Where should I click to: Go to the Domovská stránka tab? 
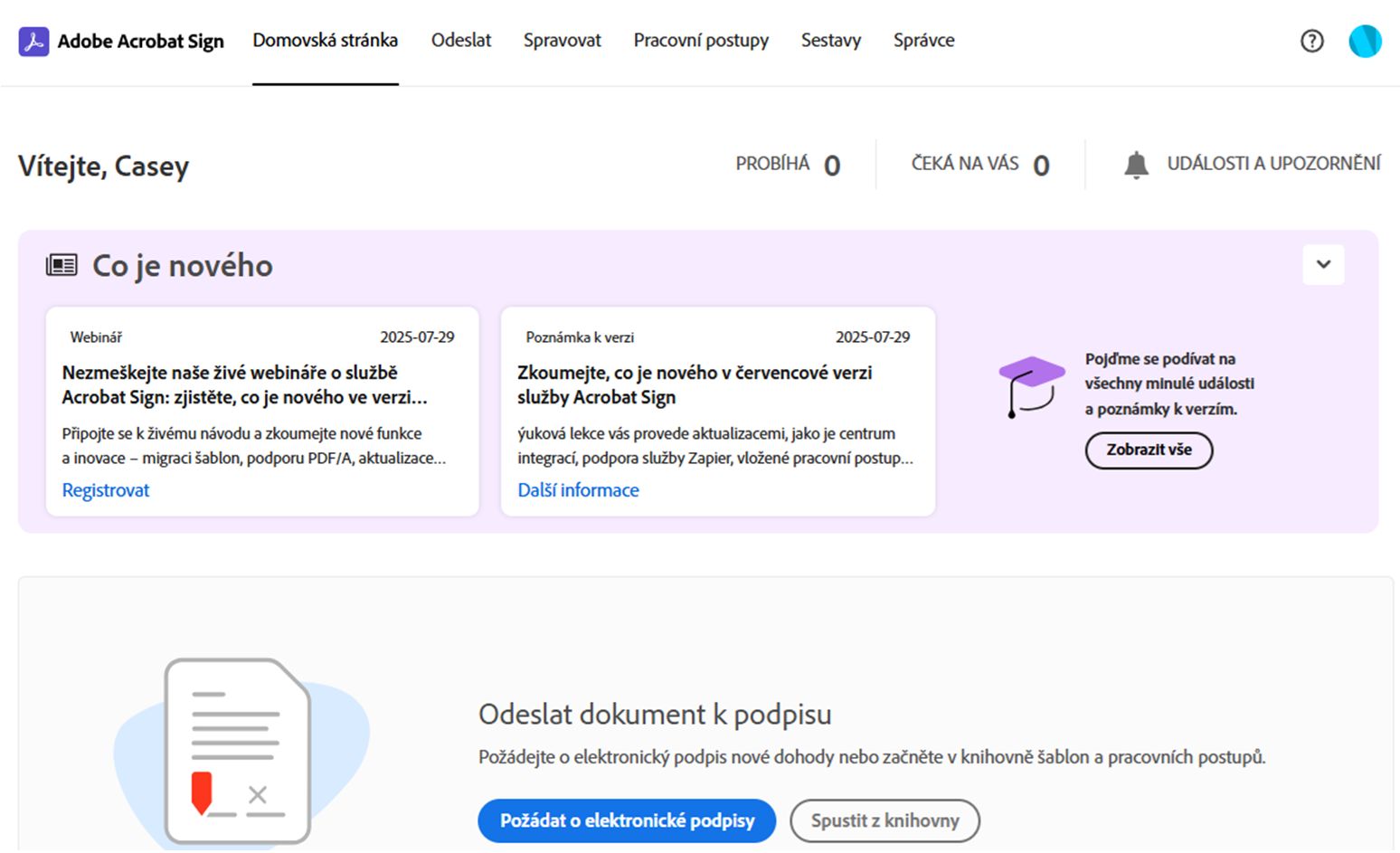(x=326, y=41)
